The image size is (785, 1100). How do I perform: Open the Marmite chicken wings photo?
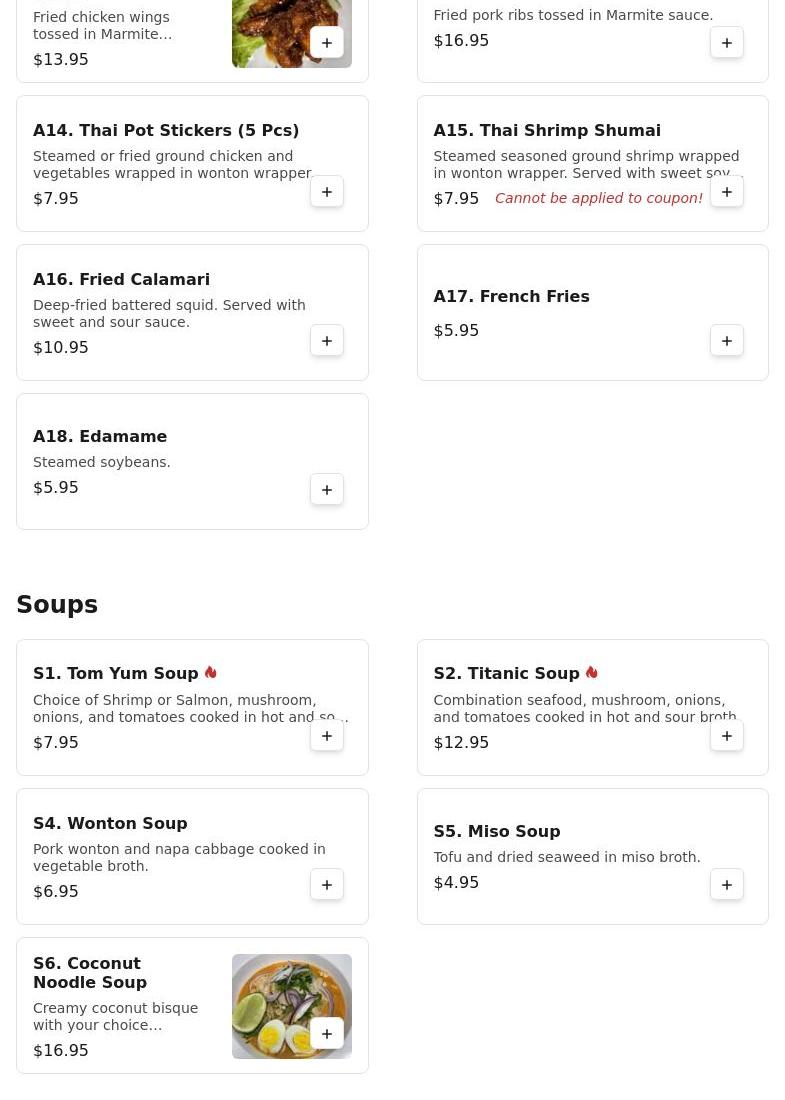[292, 34]
